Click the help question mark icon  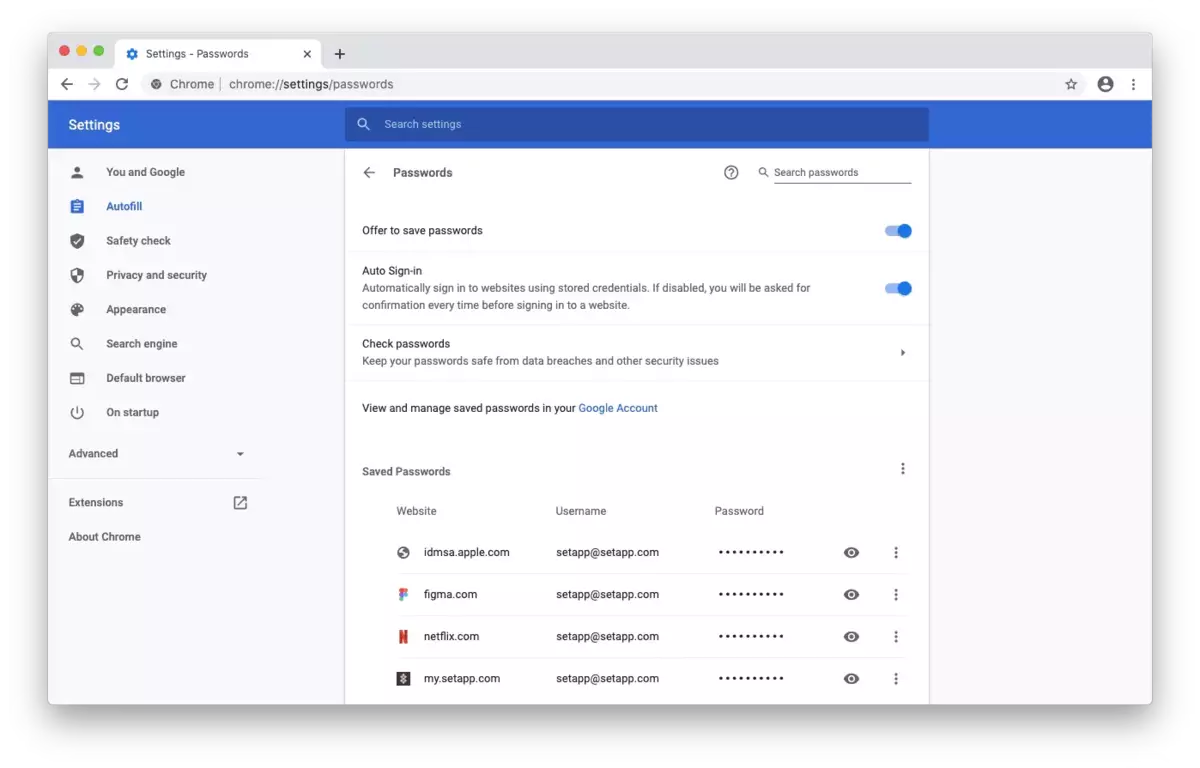[731, 173]
